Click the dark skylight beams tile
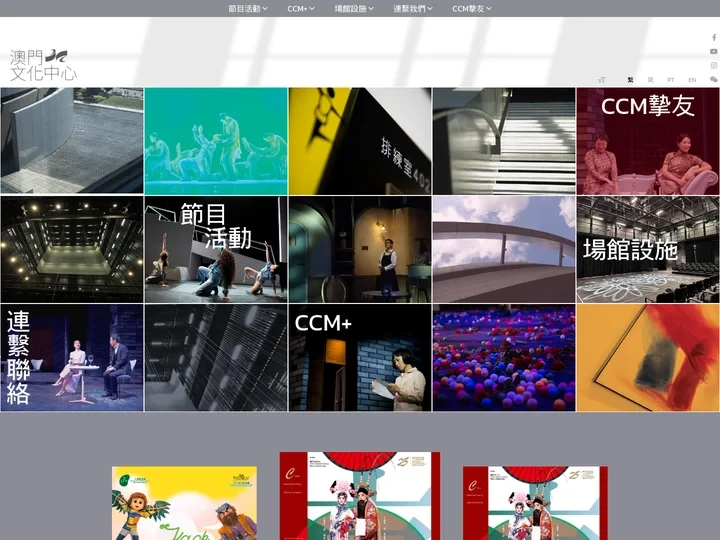 [x=216, y=358]
